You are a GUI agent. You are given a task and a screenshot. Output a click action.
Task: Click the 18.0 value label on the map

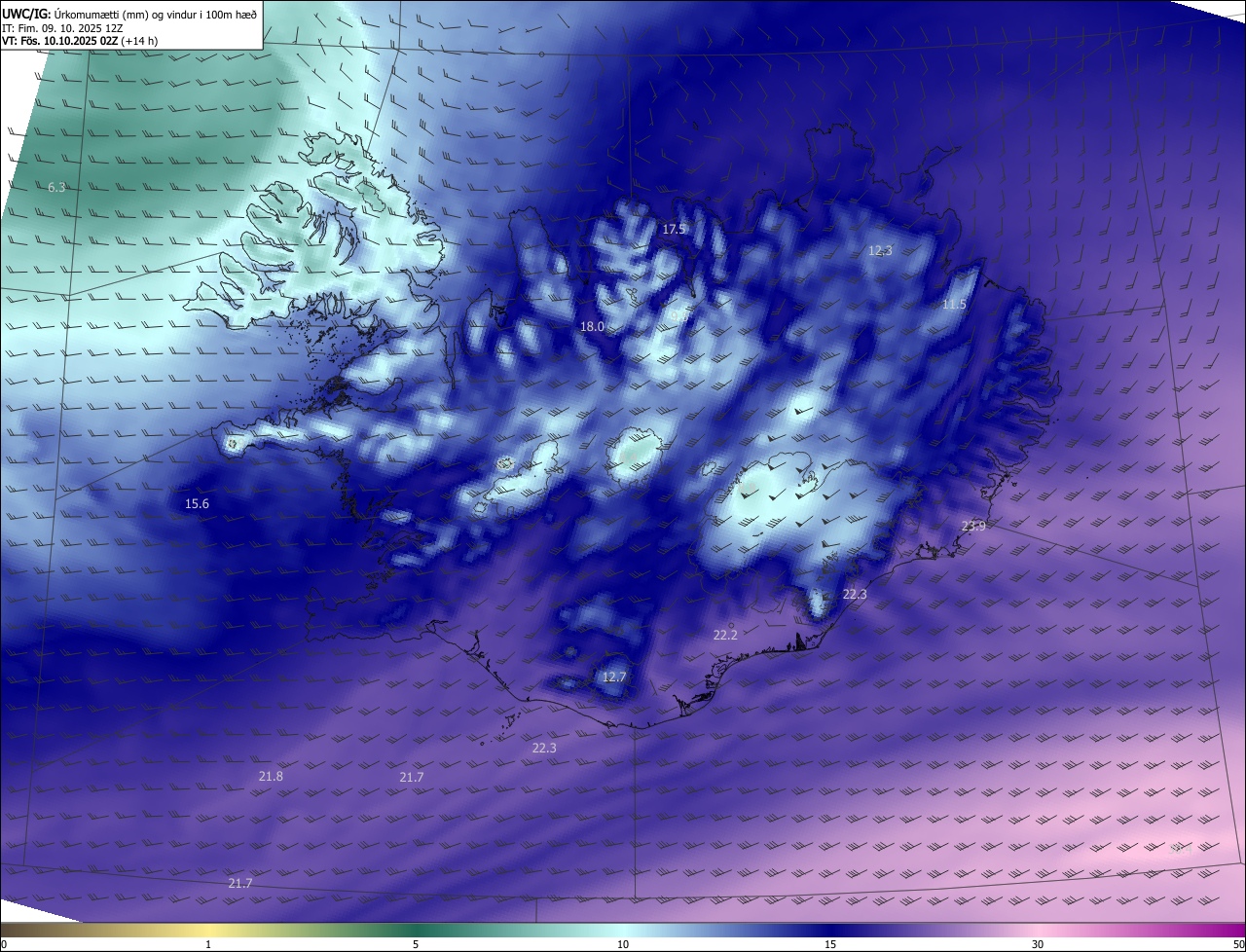(592, 327)
